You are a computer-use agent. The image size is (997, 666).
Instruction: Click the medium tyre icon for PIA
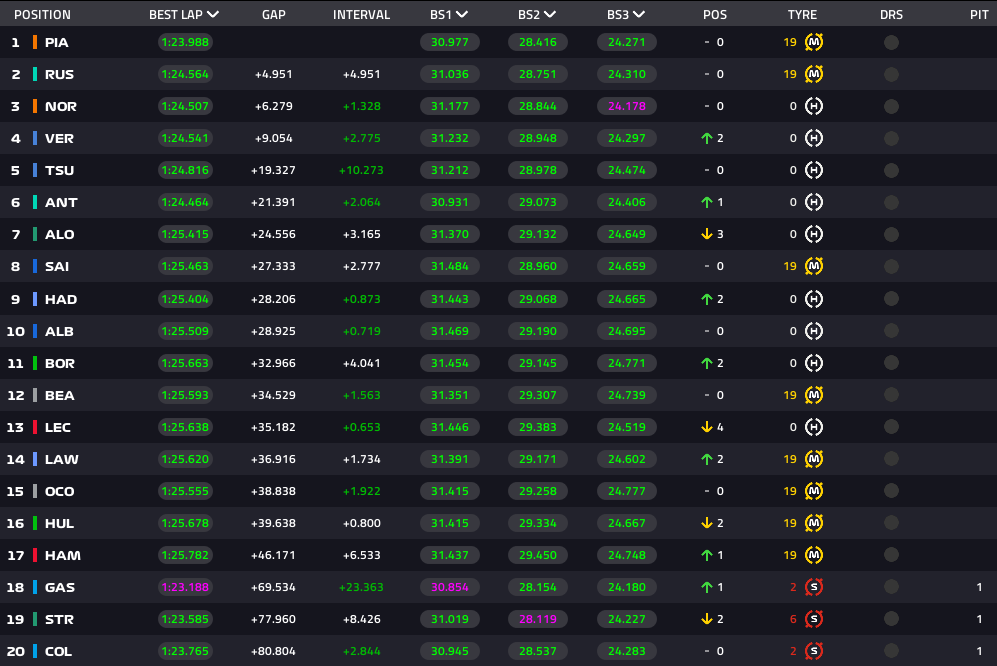pyautogui.click(x=814, y=42)
